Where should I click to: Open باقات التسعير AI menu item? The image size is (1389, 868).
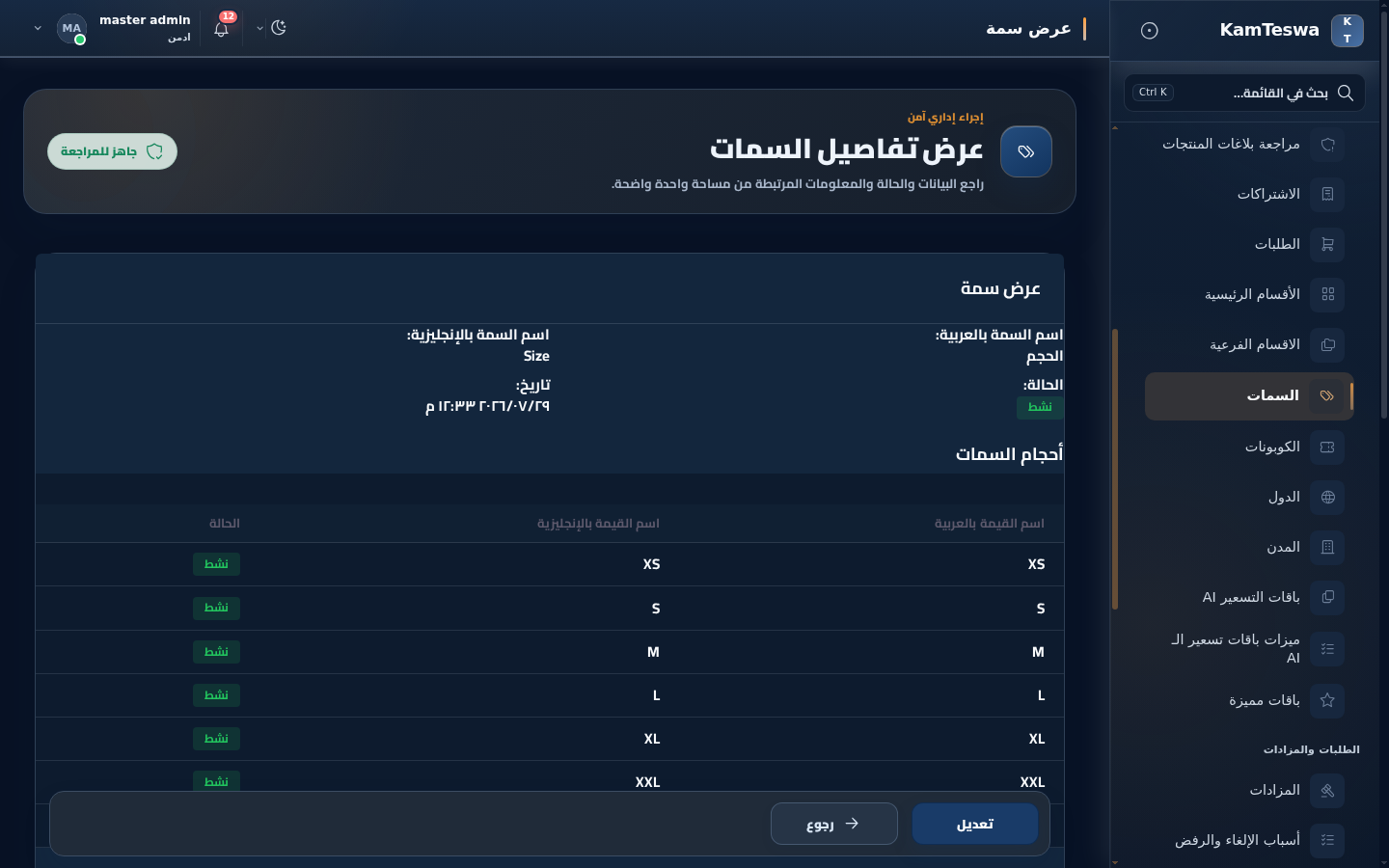click(1251, 597)
